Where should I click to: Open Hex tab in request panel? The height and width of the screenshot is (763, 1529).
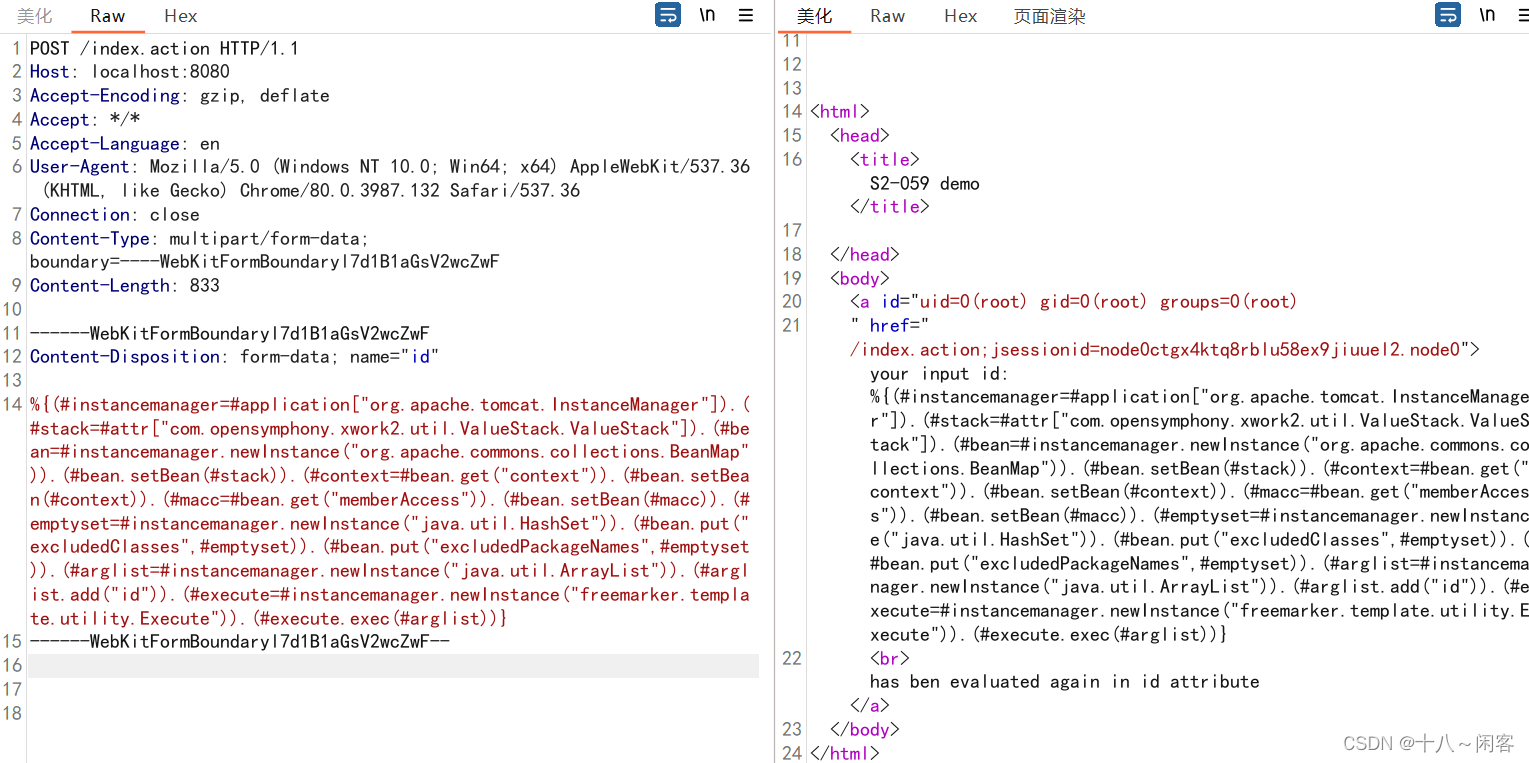[x=181, y=16]
